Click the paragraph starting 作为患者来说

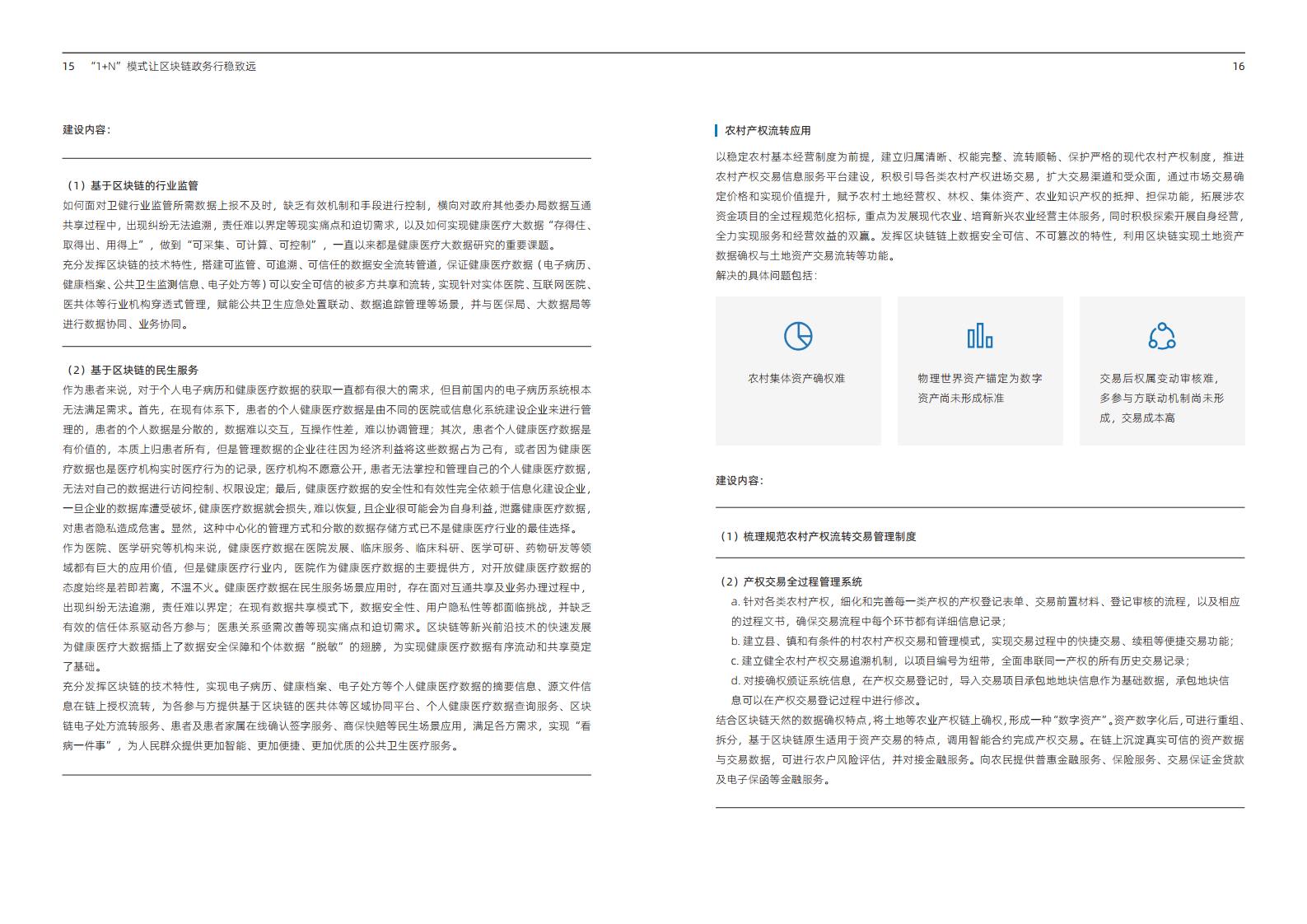[327, 460]
